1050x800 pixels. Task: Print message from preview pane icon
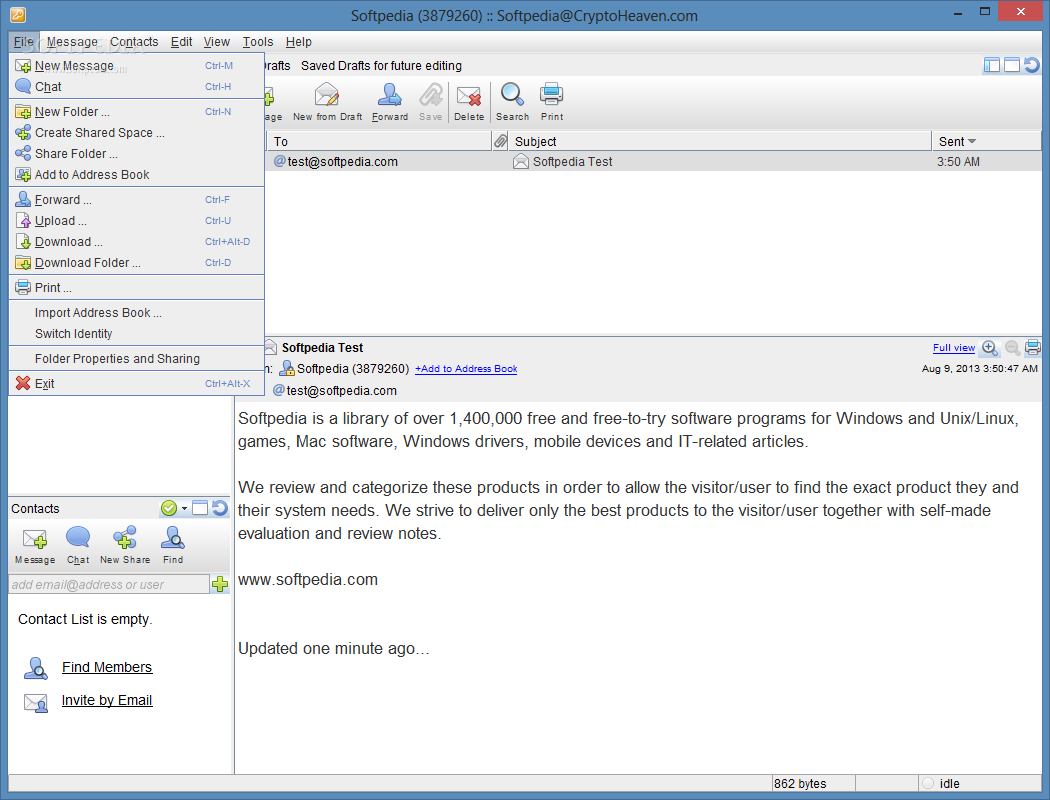point(1033,347)
